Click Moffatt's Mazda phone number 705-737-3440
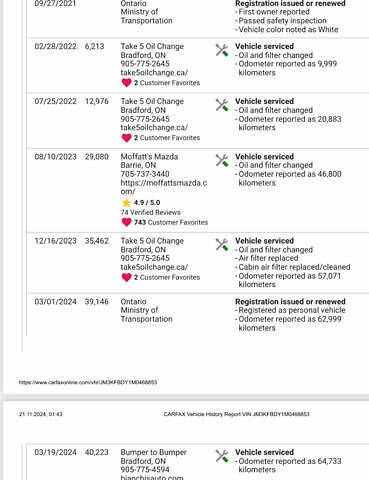The image size is (369, 480). [x=145, y=174]
